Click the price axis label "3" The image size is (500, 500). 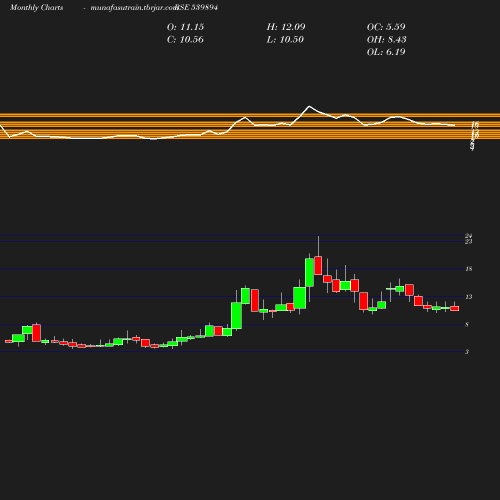[467, 352]
